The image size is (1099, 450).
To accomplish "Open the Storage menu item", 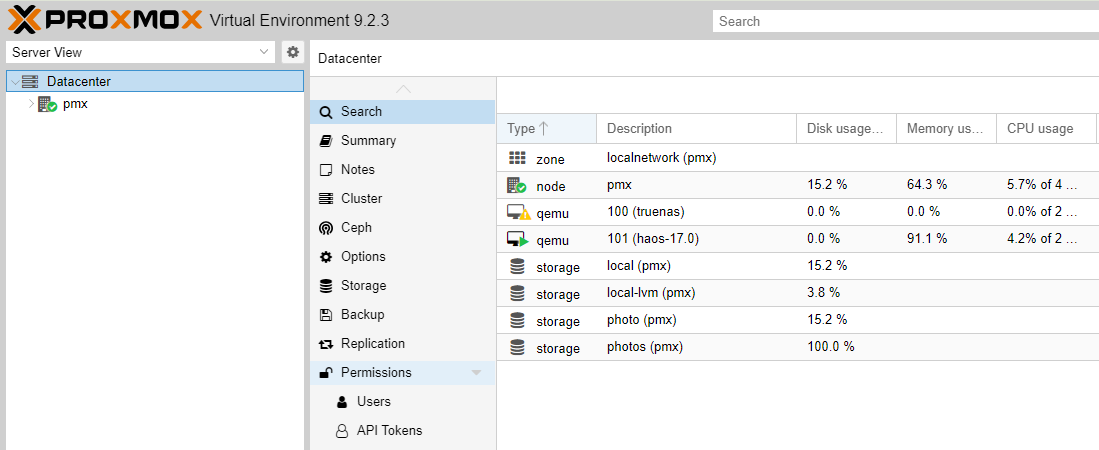I will (x=402, y=286).
